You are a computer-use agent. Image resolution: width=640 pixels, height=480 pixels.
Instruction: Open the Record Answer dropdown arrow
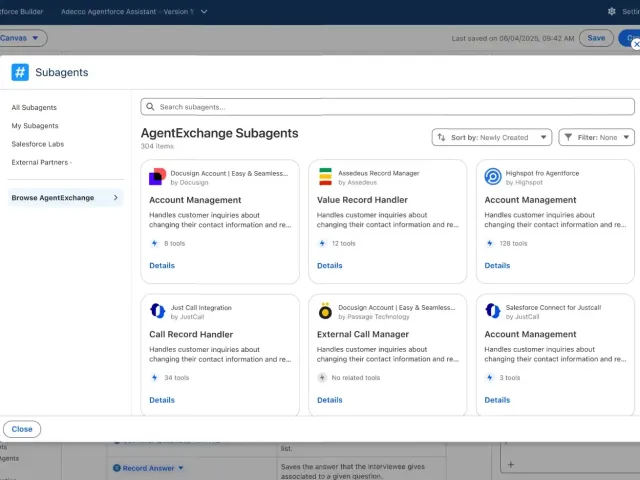(181, 468)
